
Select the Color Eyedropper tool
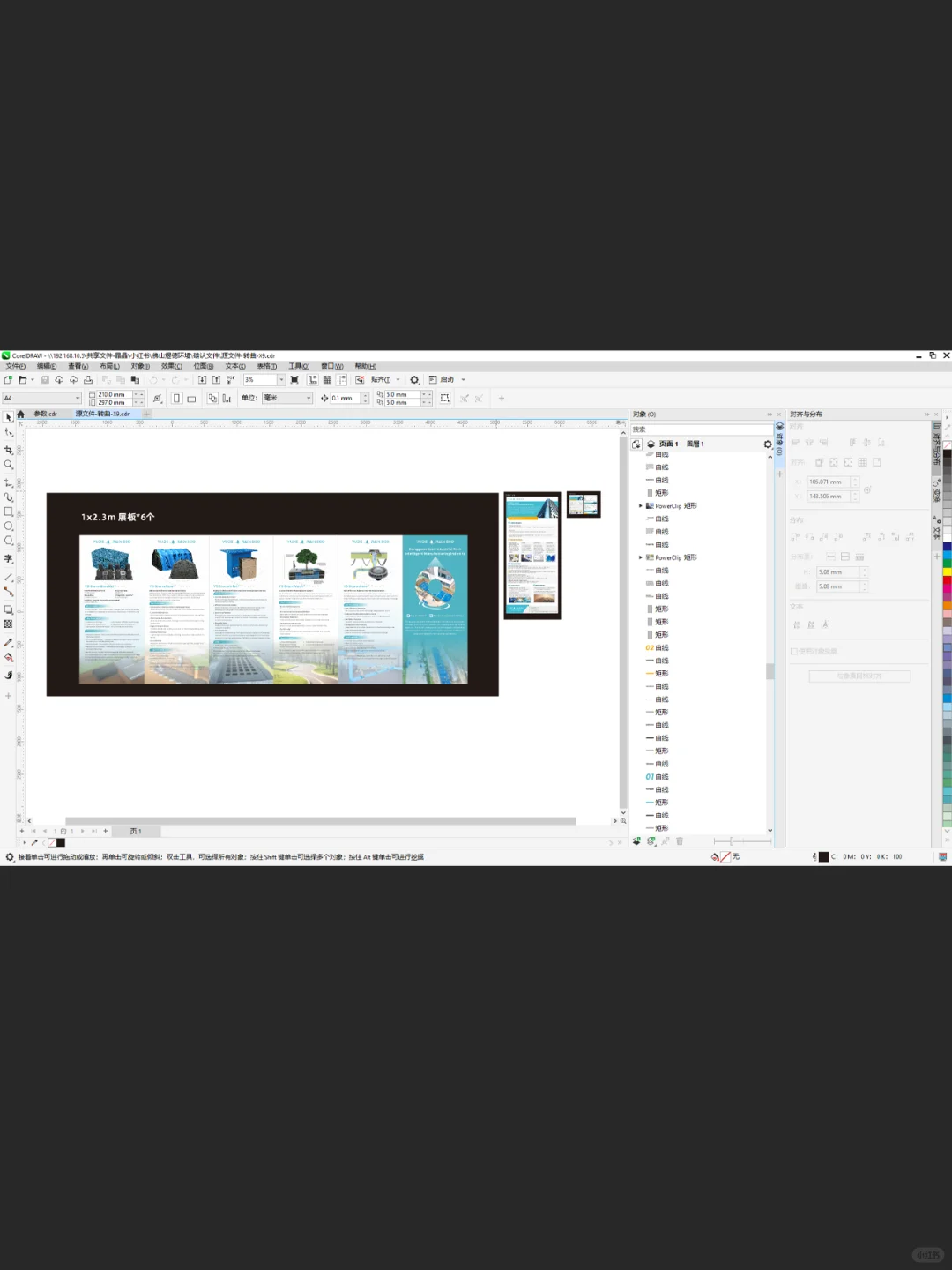click(9, 642)
